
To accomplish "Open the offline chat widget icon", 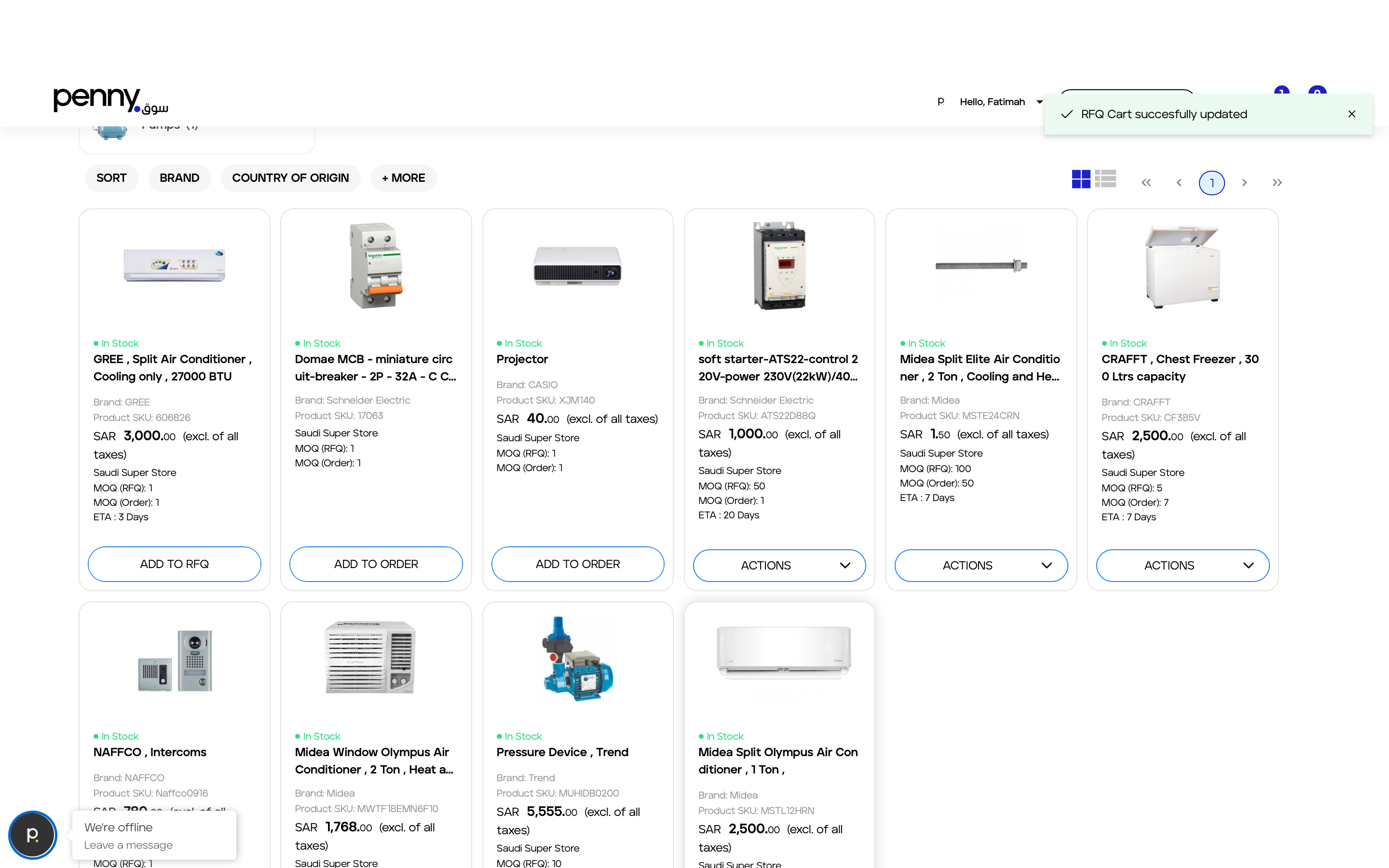I will click(x=33, y=835).
